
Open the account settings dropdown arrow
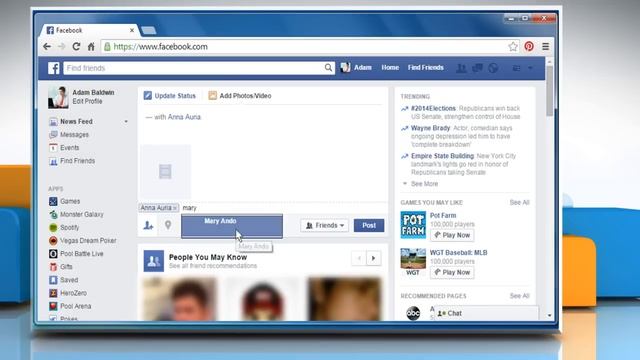[530, 68]
